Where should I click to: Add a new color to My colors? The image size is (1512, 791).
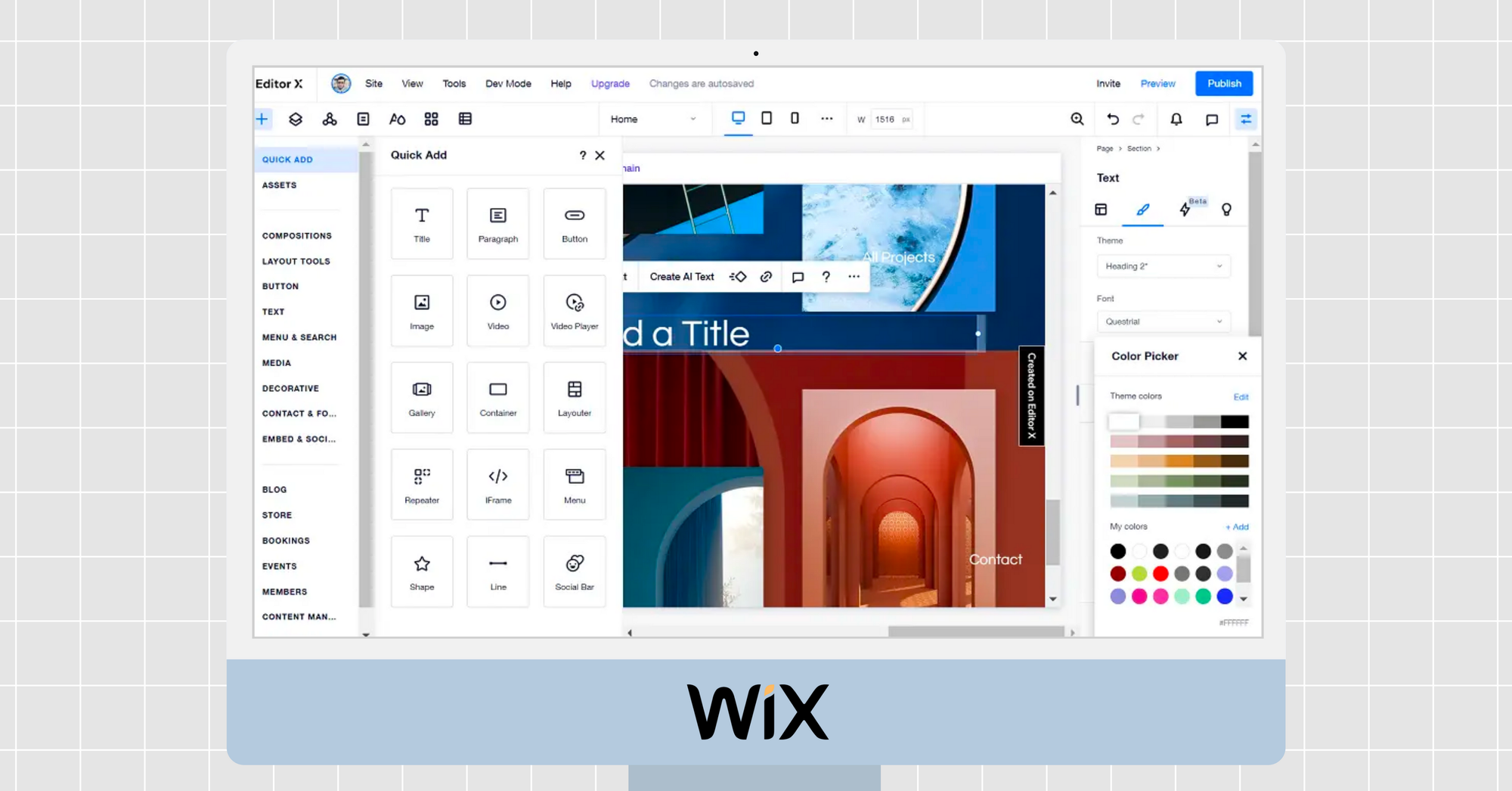[x=1238, y=527]
